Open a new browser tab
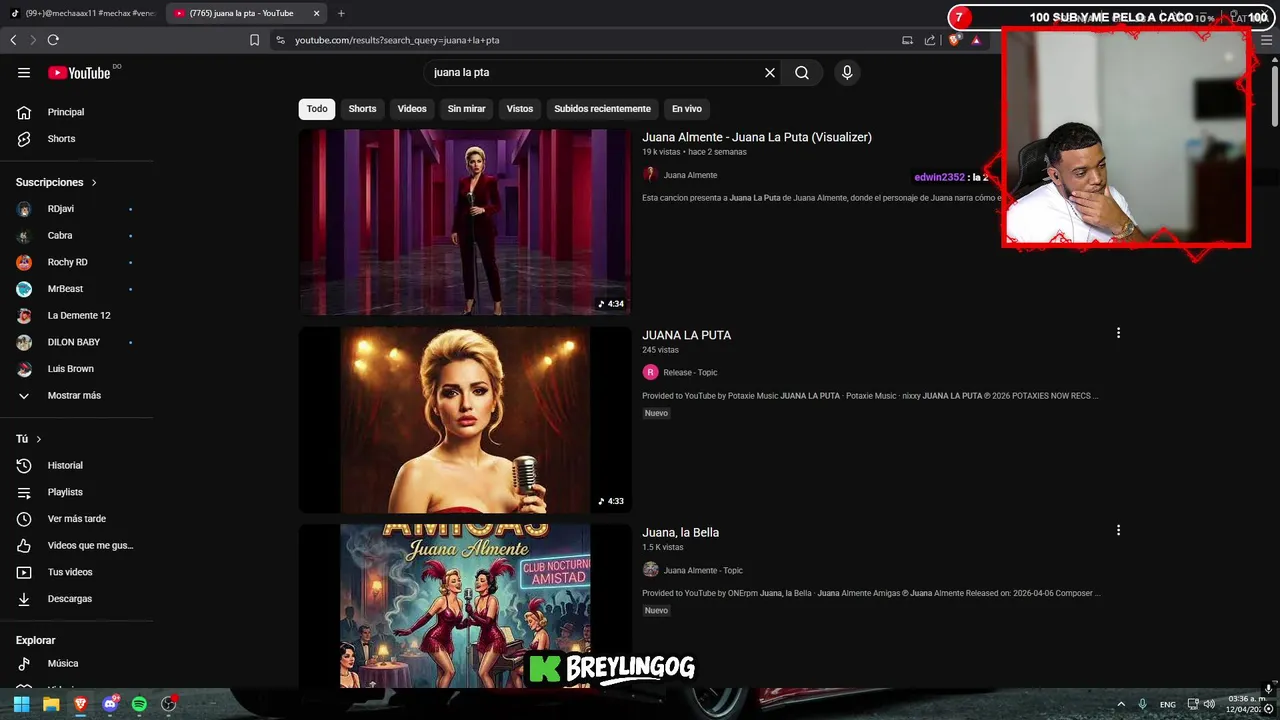 (x=341, y=13)
